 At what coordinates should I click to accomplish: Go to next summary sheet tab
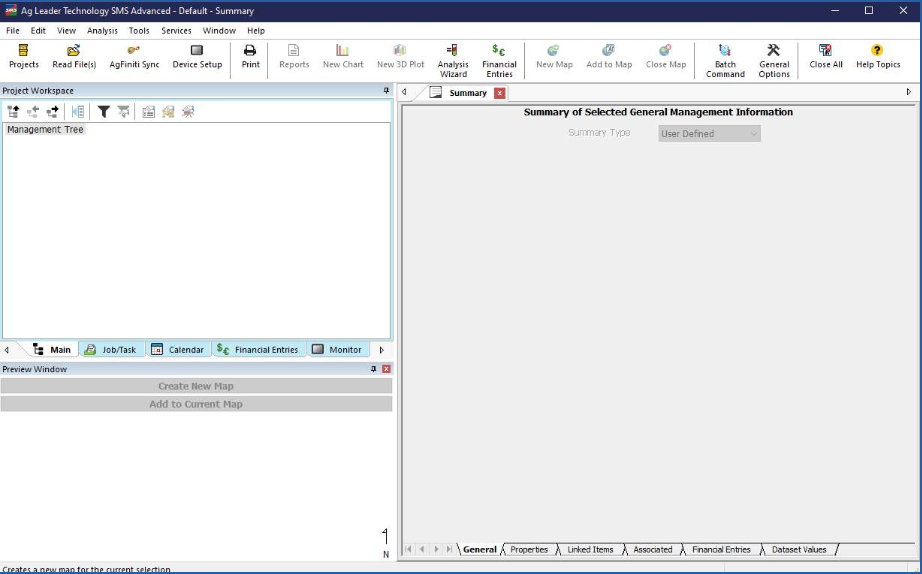pos(436,549)
